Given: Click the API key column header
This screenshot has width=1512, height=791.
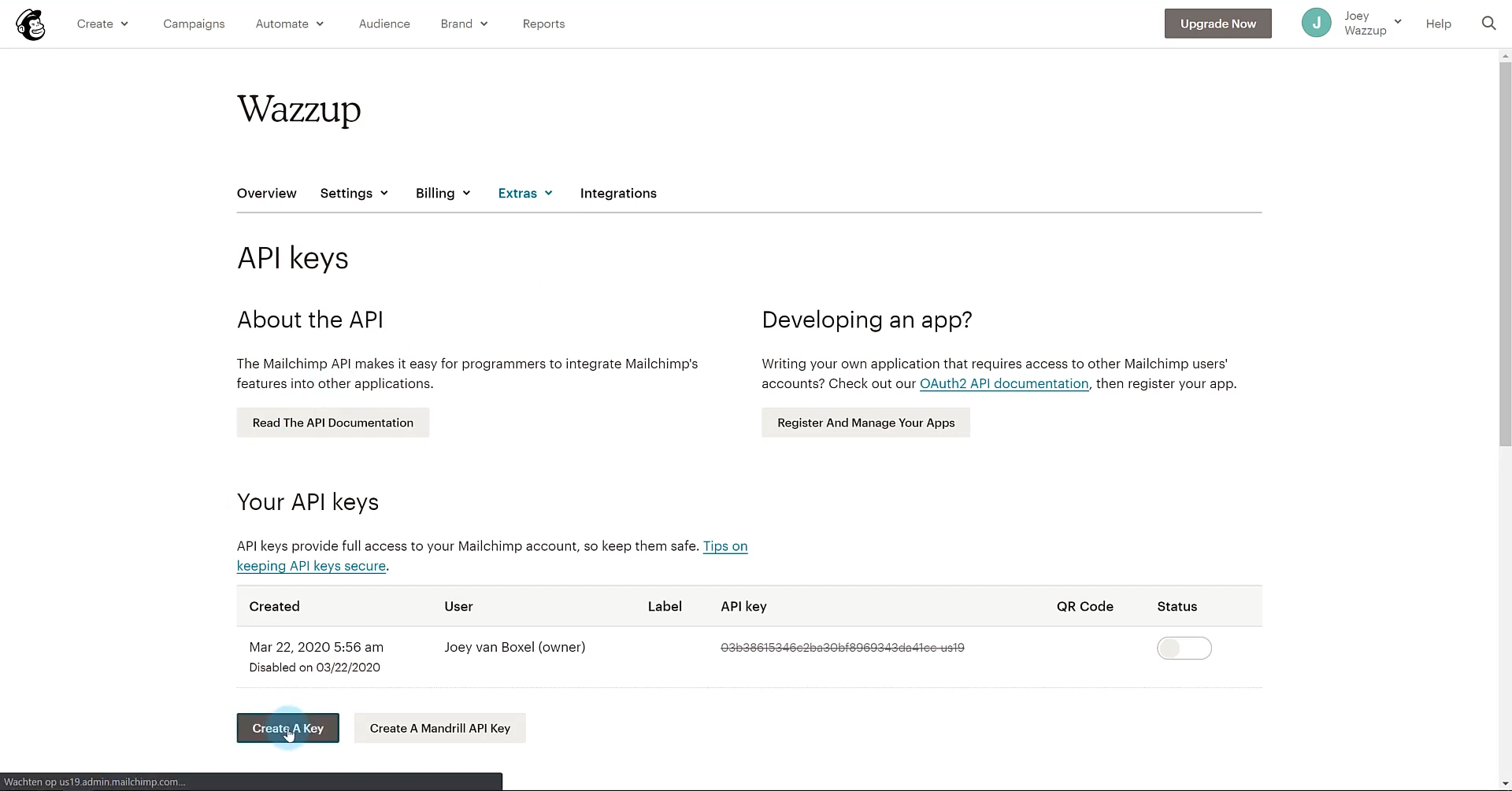Looking at the screenshot, I should tap(743, 607).
